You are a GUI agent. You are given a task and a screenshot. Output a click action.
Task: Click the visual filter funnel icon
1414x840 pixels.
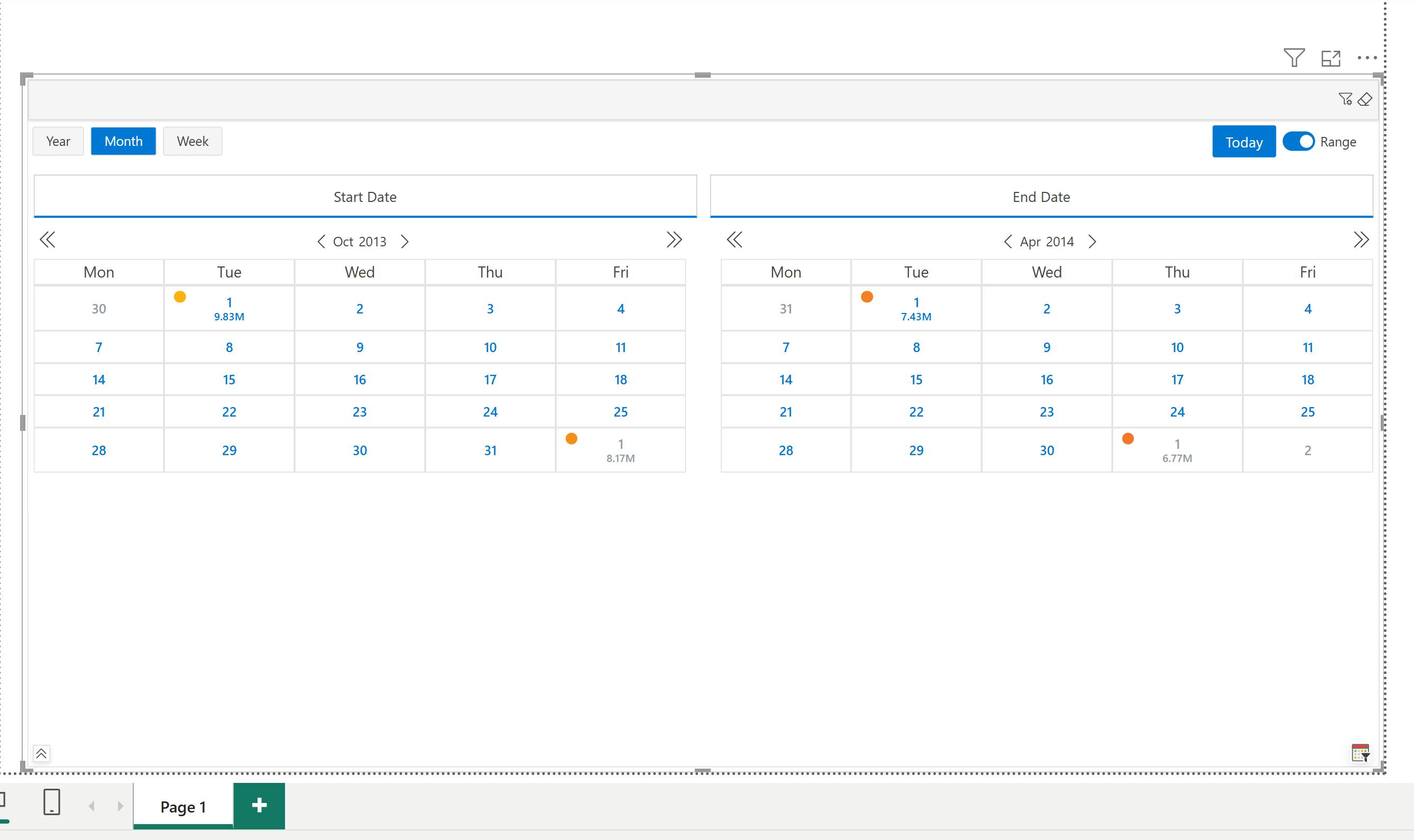click(x=1294, y=57)
